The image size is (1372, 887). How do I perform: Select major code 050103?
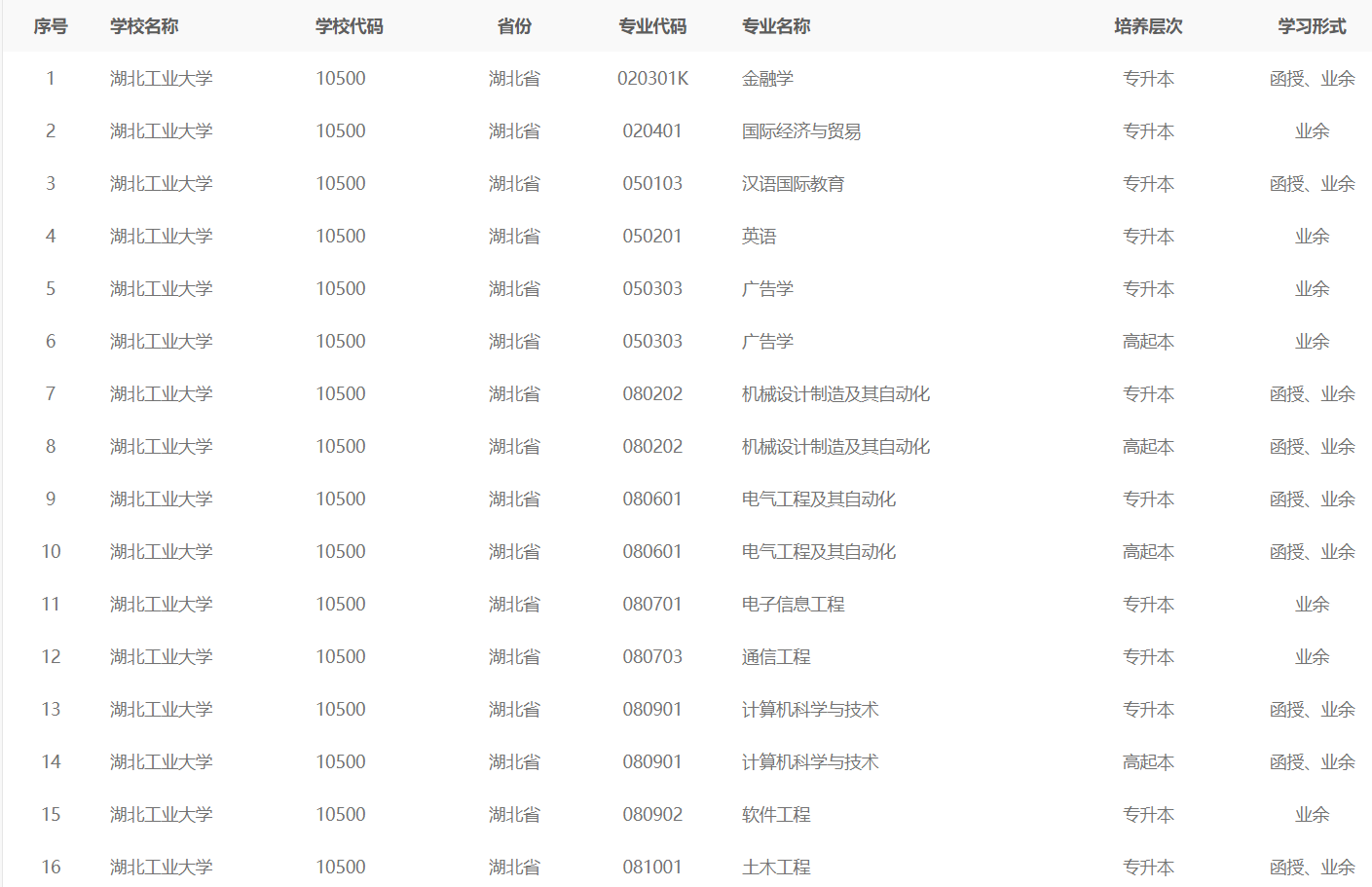point(652,184)
